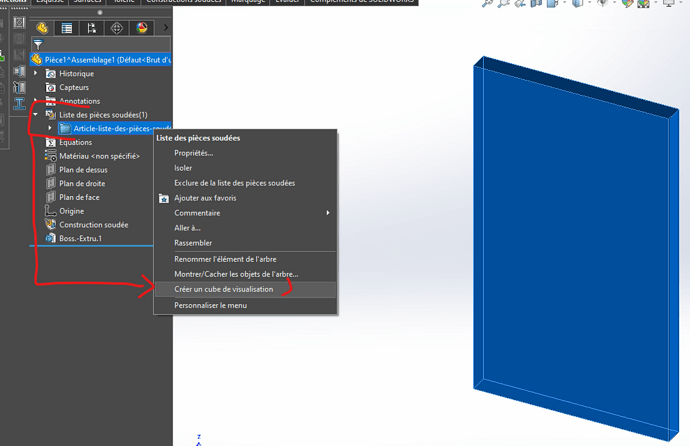690x446 pixels.
Task: Switch to the PropertyManager tab icon
Action: click(x=67, y=28)
